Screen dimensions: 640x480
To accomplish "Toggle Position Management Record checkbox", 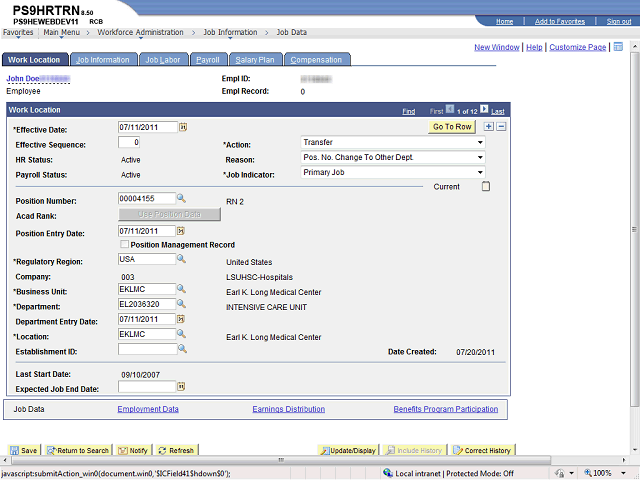I will (x=124, y=244).
